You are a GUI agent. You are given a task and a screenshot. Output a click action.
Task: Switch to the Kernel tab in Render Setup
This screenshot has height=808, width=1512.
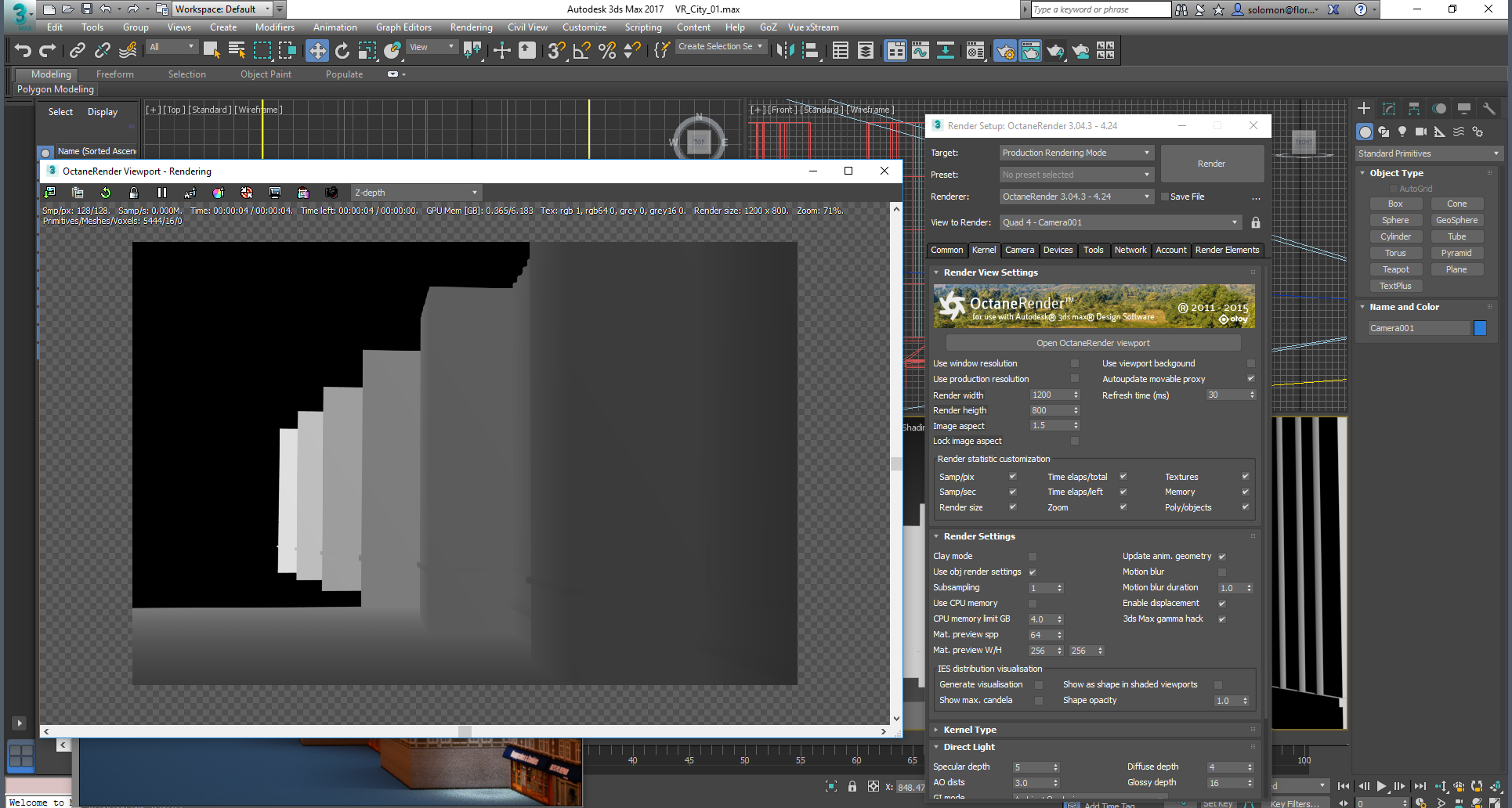tap(984, 250)
